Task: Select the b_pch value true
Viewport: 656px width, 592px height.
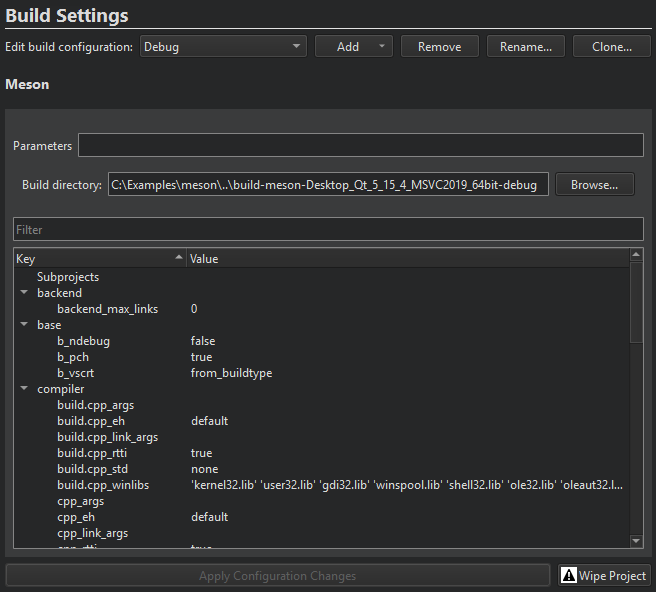Action: tap(201, 357)
